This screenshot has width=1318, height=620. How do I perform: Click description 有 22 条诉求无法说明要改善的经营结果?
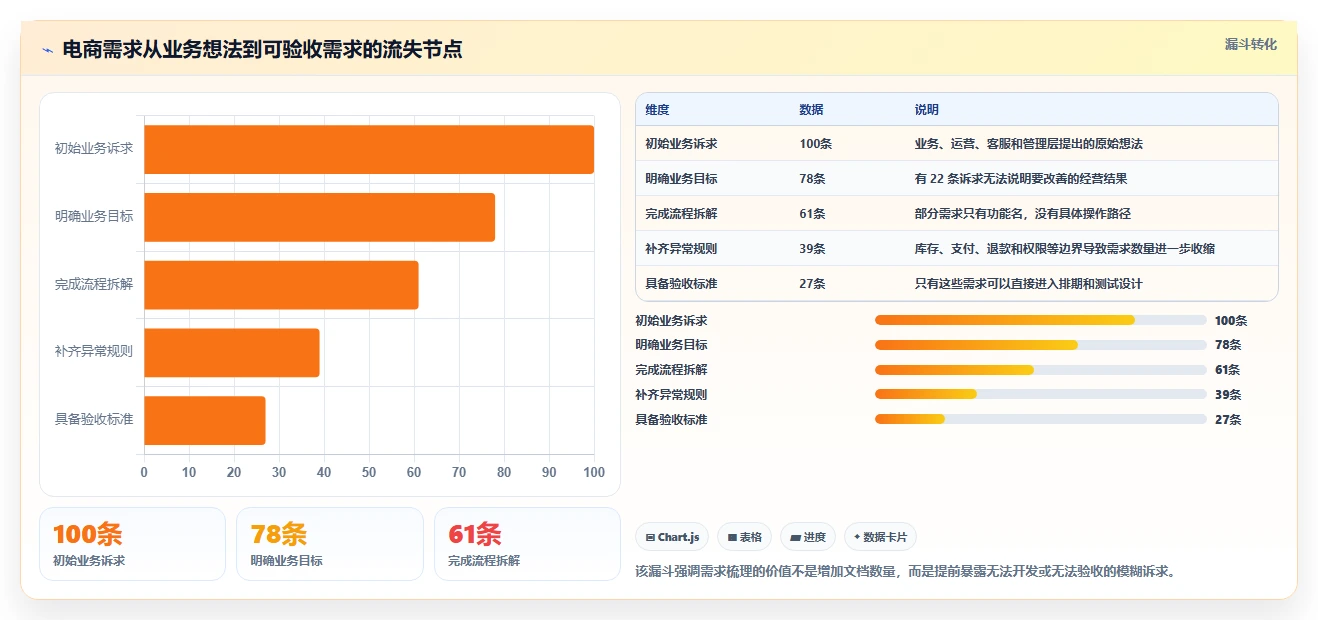click(1021, 179)
